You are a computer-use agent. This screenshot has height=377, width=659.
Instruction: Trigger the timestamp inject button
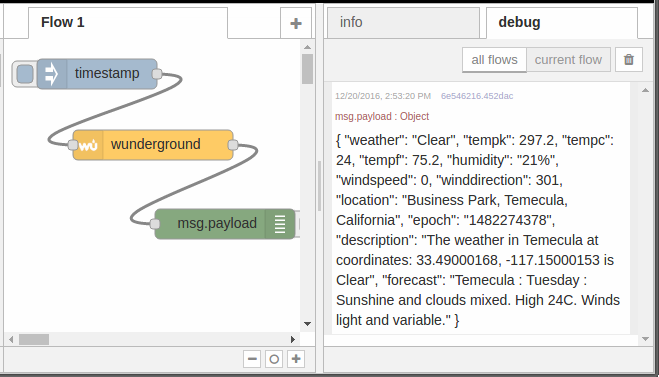pos(25,74)
